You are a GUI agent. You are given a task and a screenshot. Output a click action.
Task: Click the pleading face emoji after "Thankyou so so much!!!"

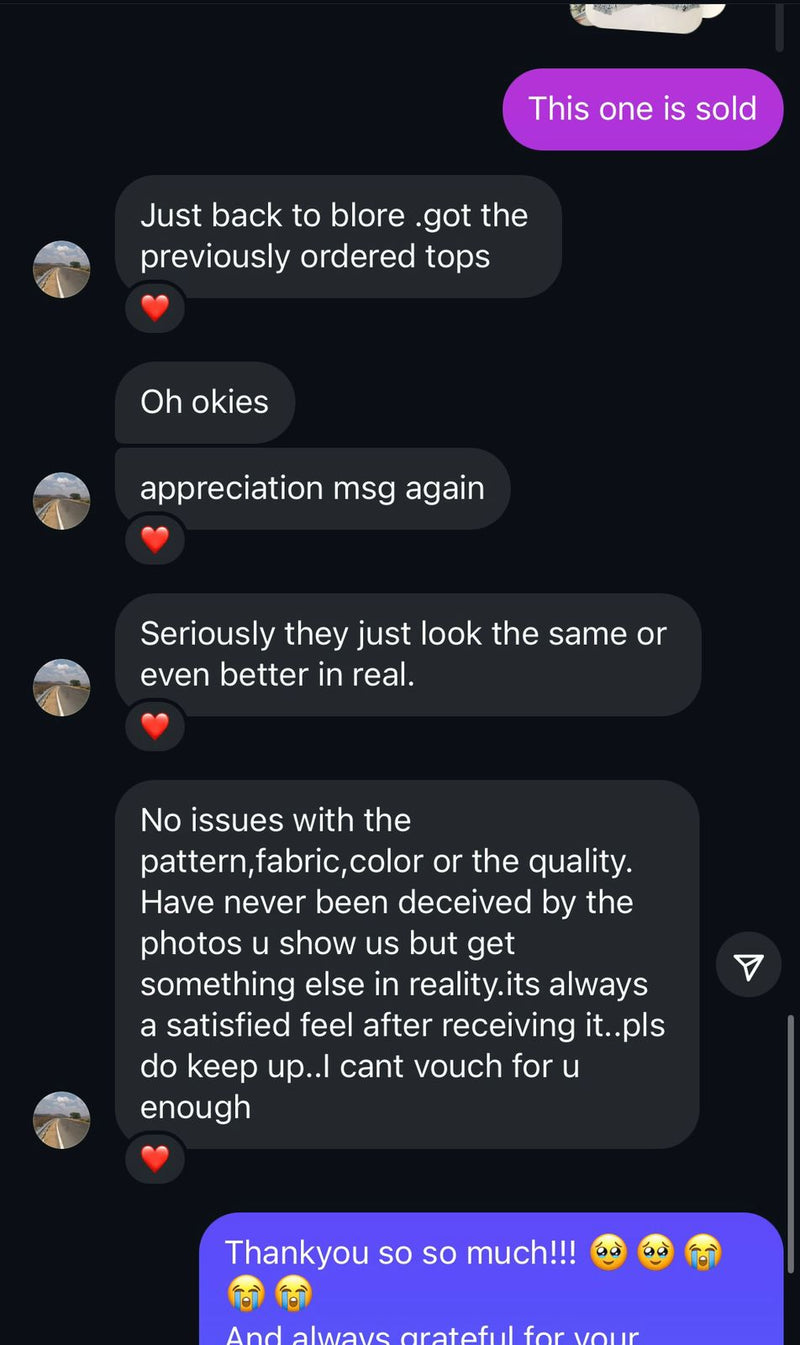(609, 1253)
